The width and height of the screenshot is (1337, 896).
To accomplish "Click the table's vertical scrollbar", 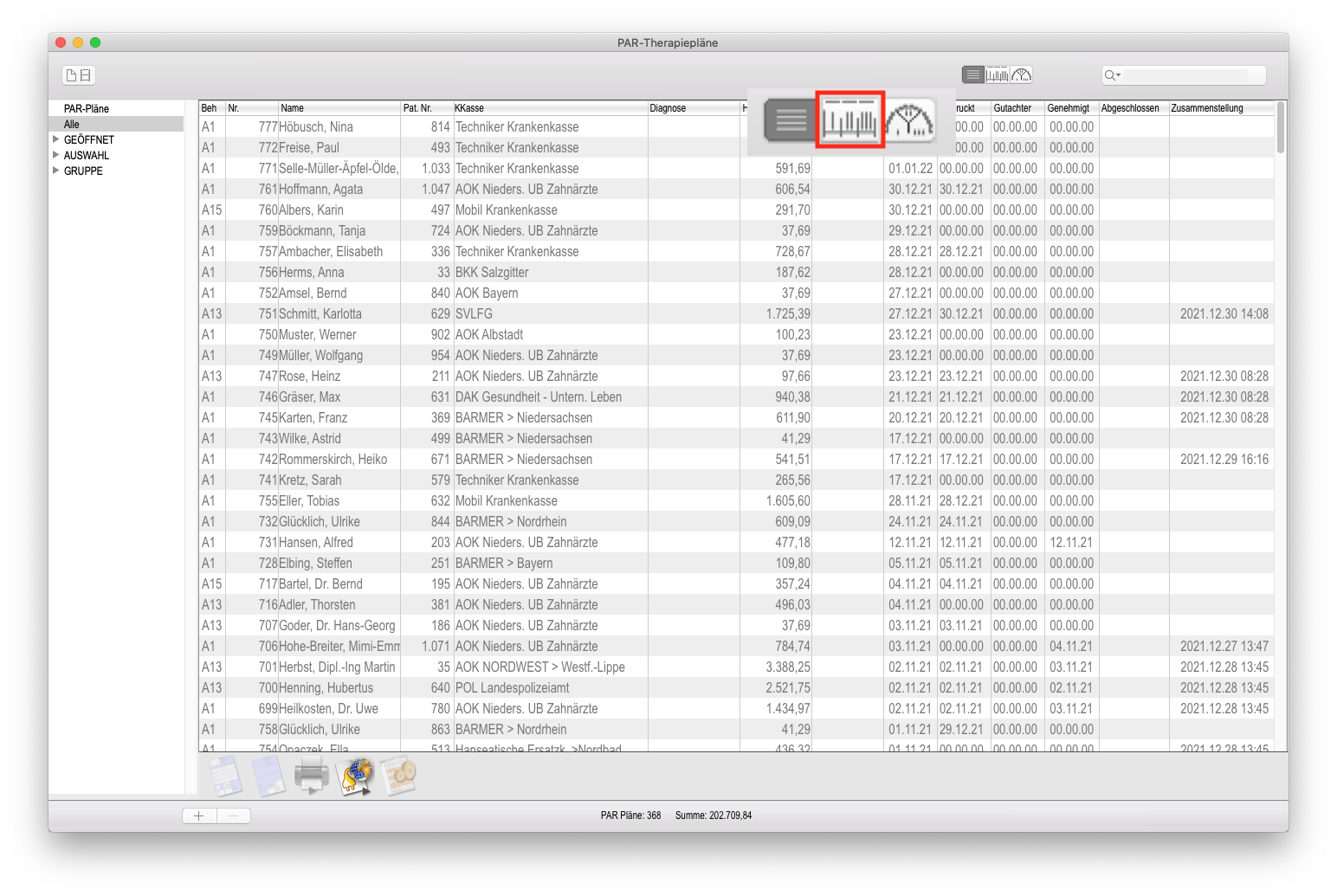I will point(1280,130).
